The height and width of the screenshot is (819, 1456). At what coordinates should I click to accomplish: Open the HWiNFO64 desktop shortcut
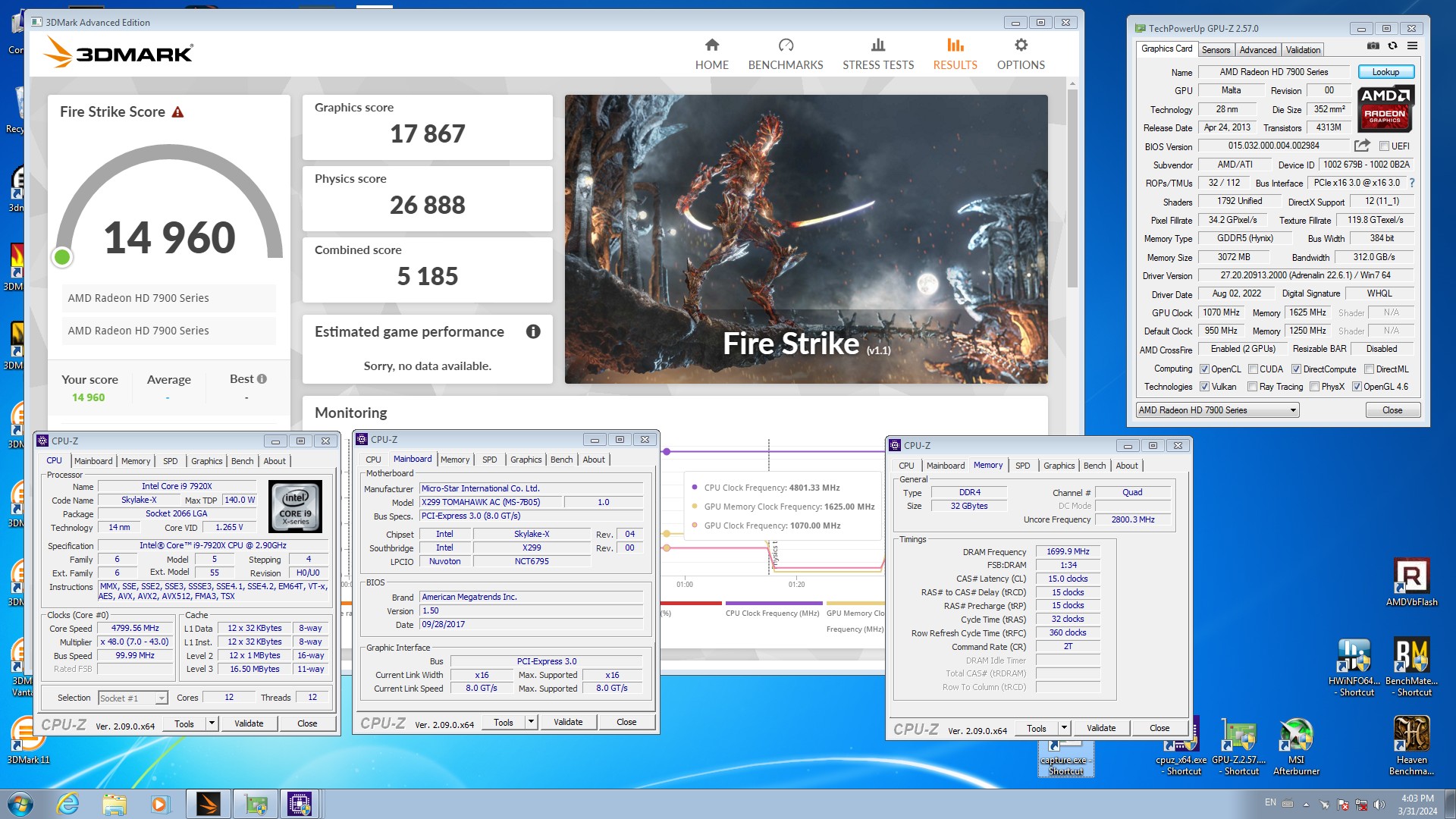point(1355,667)
